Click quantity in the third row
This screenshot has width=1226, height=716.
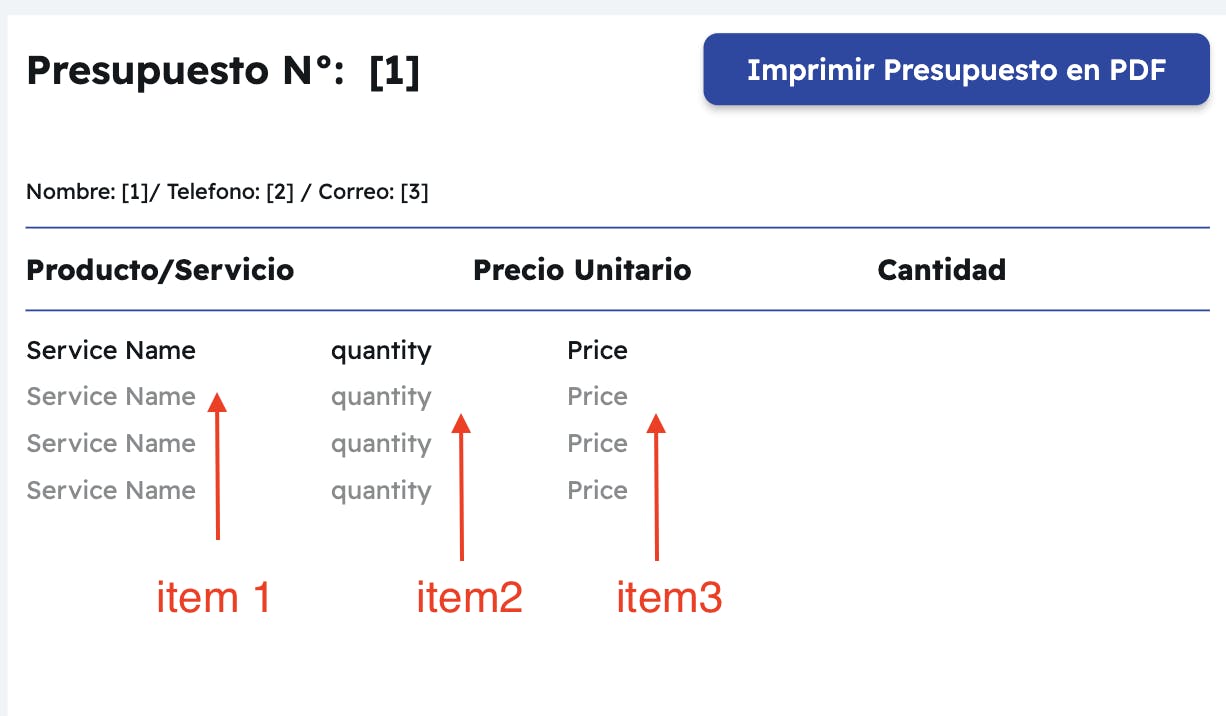(x=381, y=444)
